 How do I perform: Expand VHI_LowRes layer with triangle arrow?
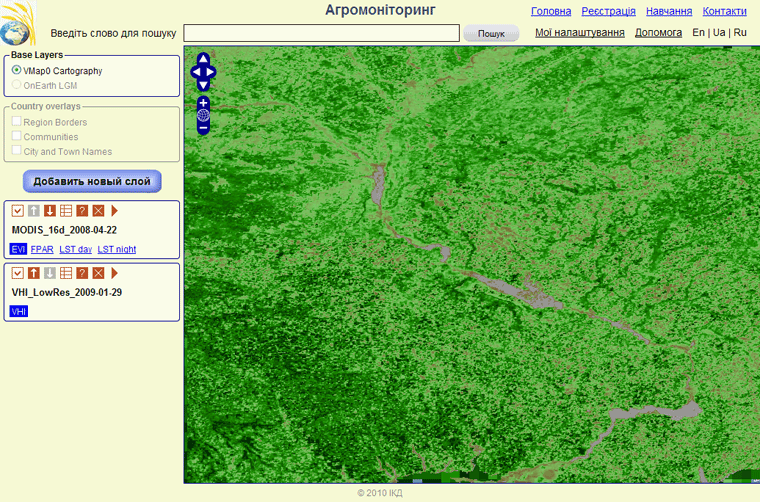(x=114, y=273)
